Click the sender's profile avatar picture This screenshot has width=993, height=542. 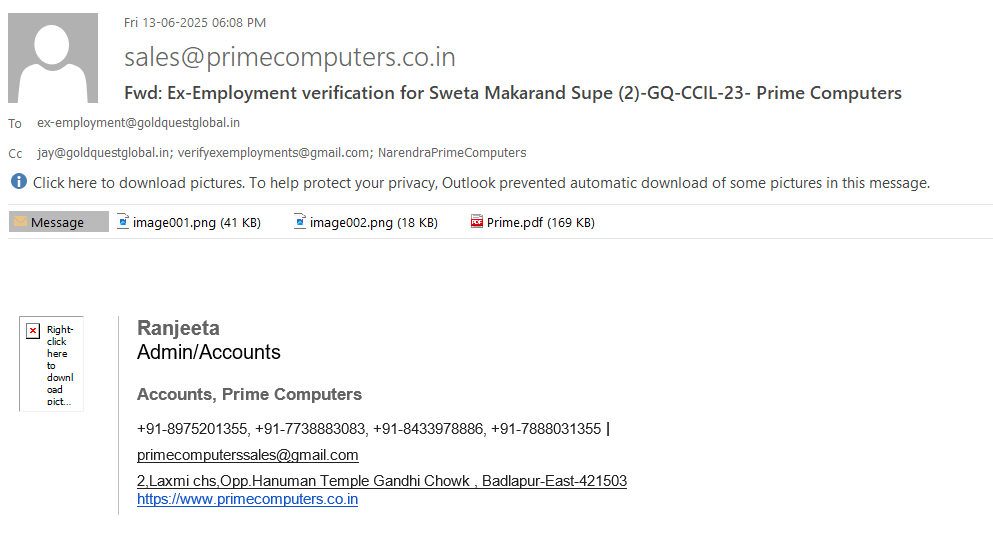53,58
